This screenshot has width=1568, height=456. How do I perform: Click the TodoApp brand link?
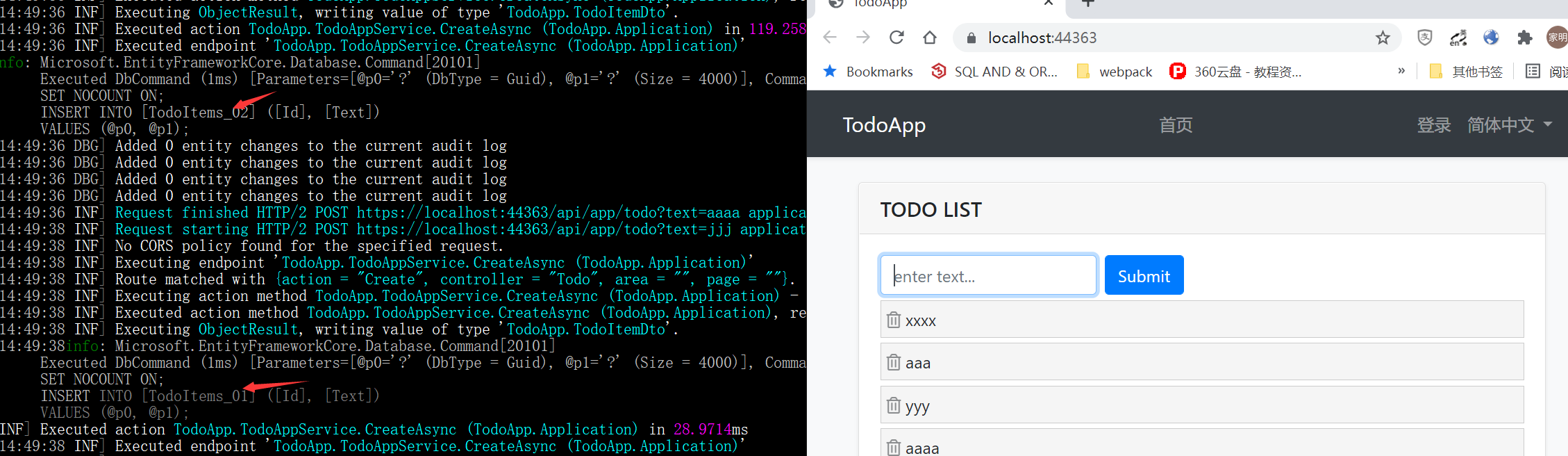884,125
